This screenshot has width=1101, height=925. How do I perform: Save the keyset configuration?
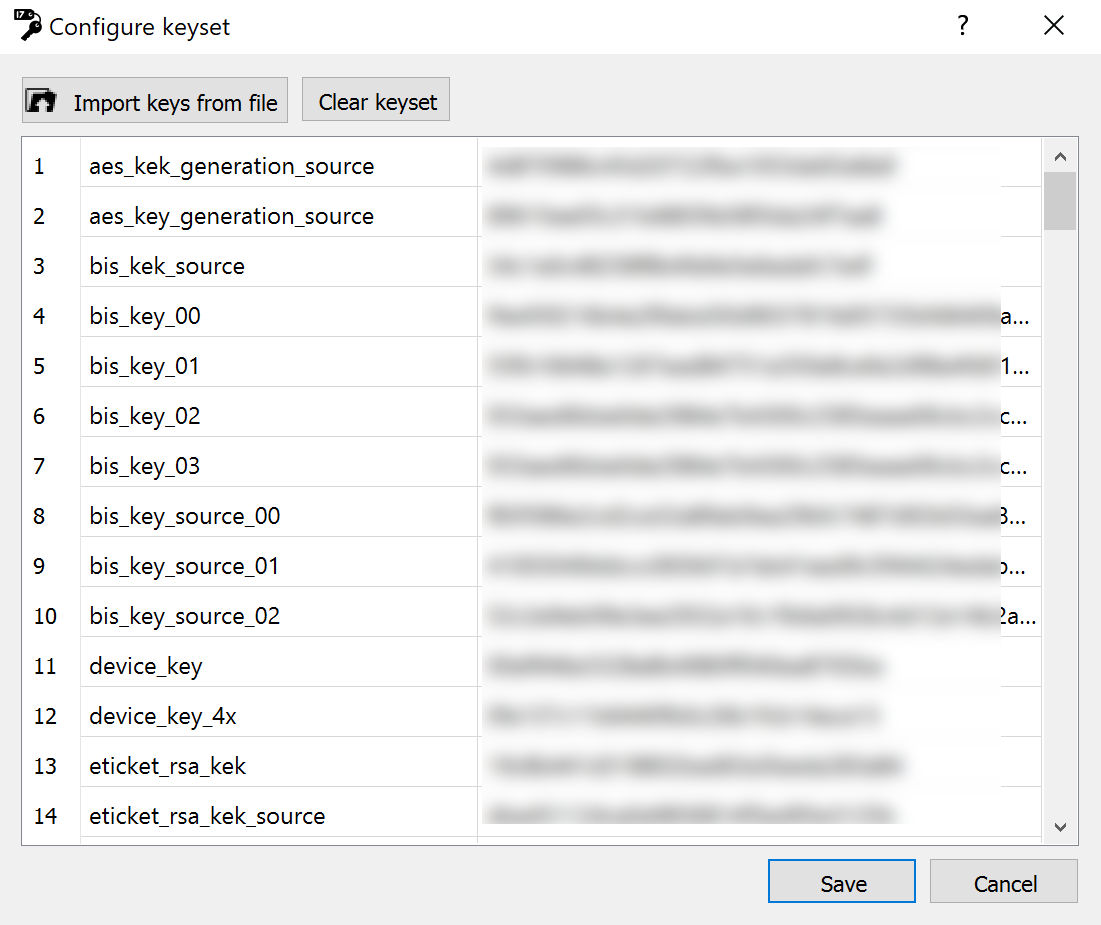[x=842, y=882]
